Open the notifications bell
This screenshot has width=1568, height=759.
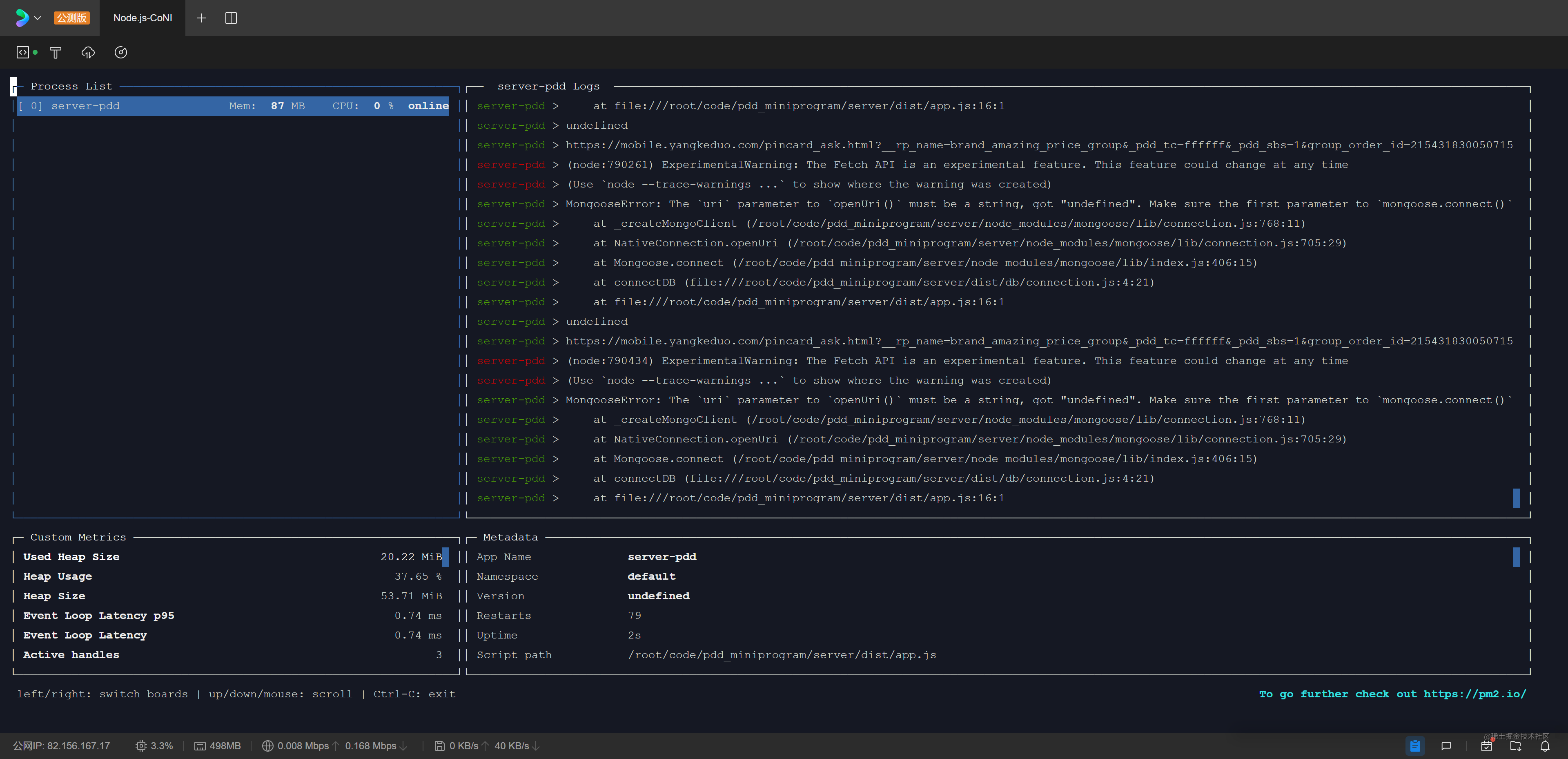(1545, 746)
